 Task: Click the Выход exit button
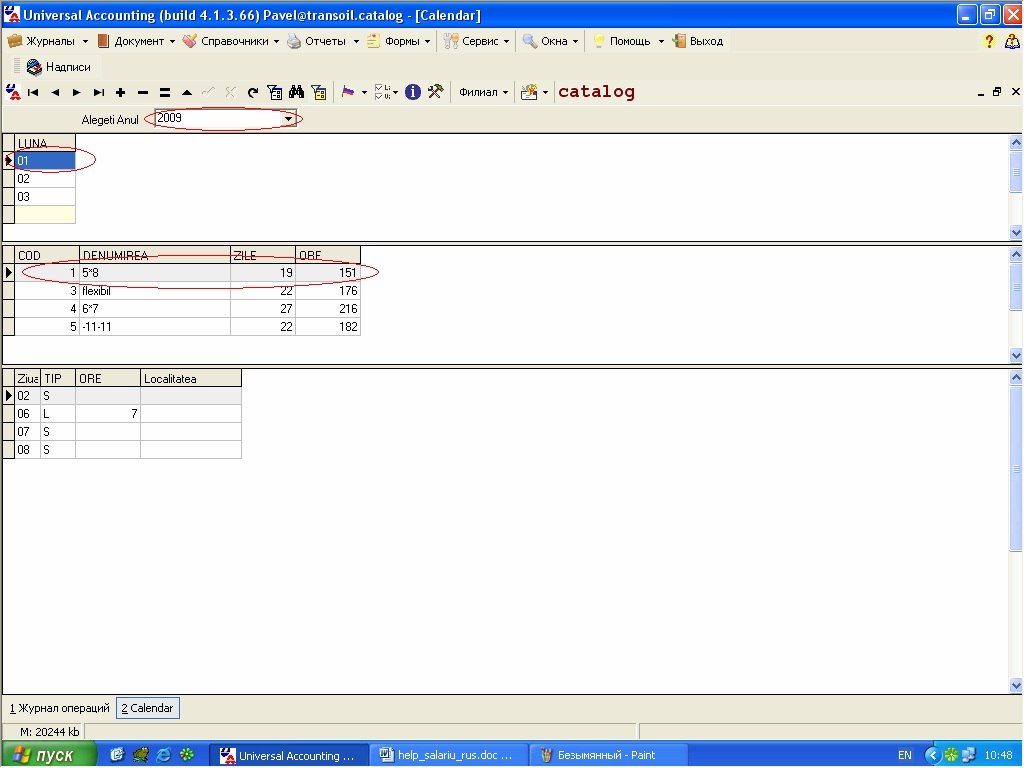point(697,41)
